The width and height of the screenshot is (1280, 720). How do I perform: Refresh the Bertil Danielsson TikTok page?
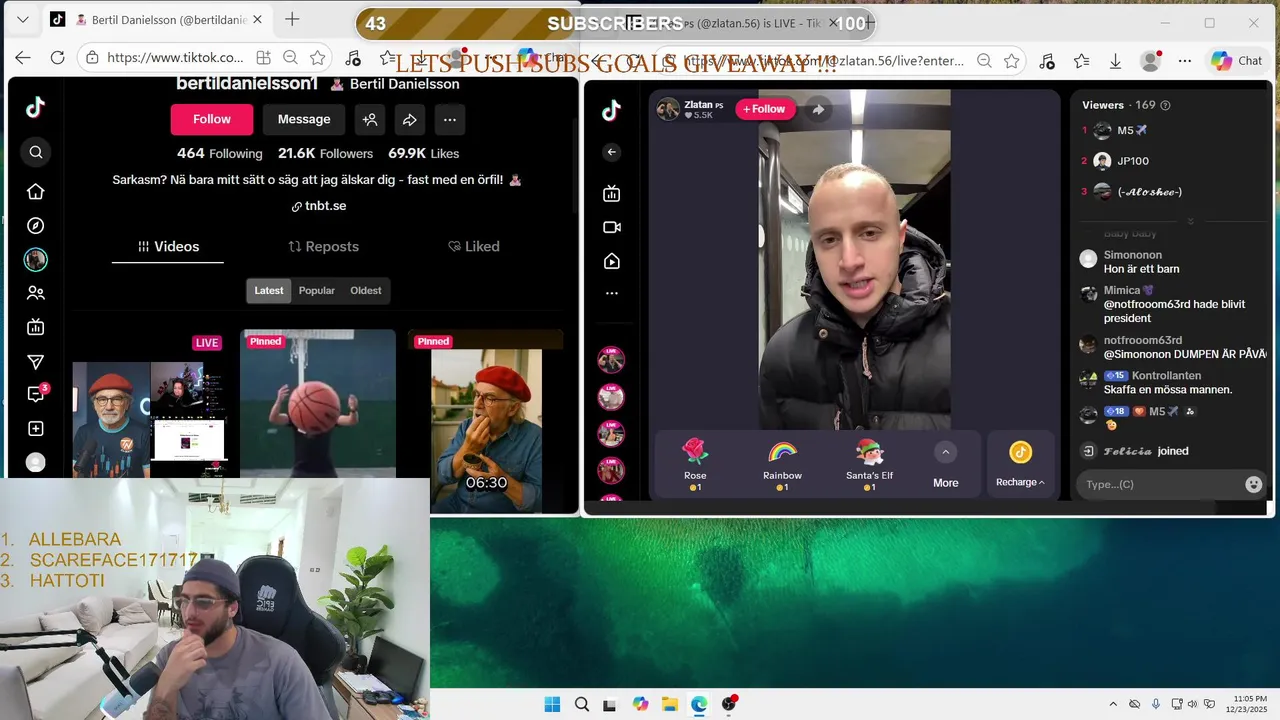pyautogui.click(x=57, y=58)
